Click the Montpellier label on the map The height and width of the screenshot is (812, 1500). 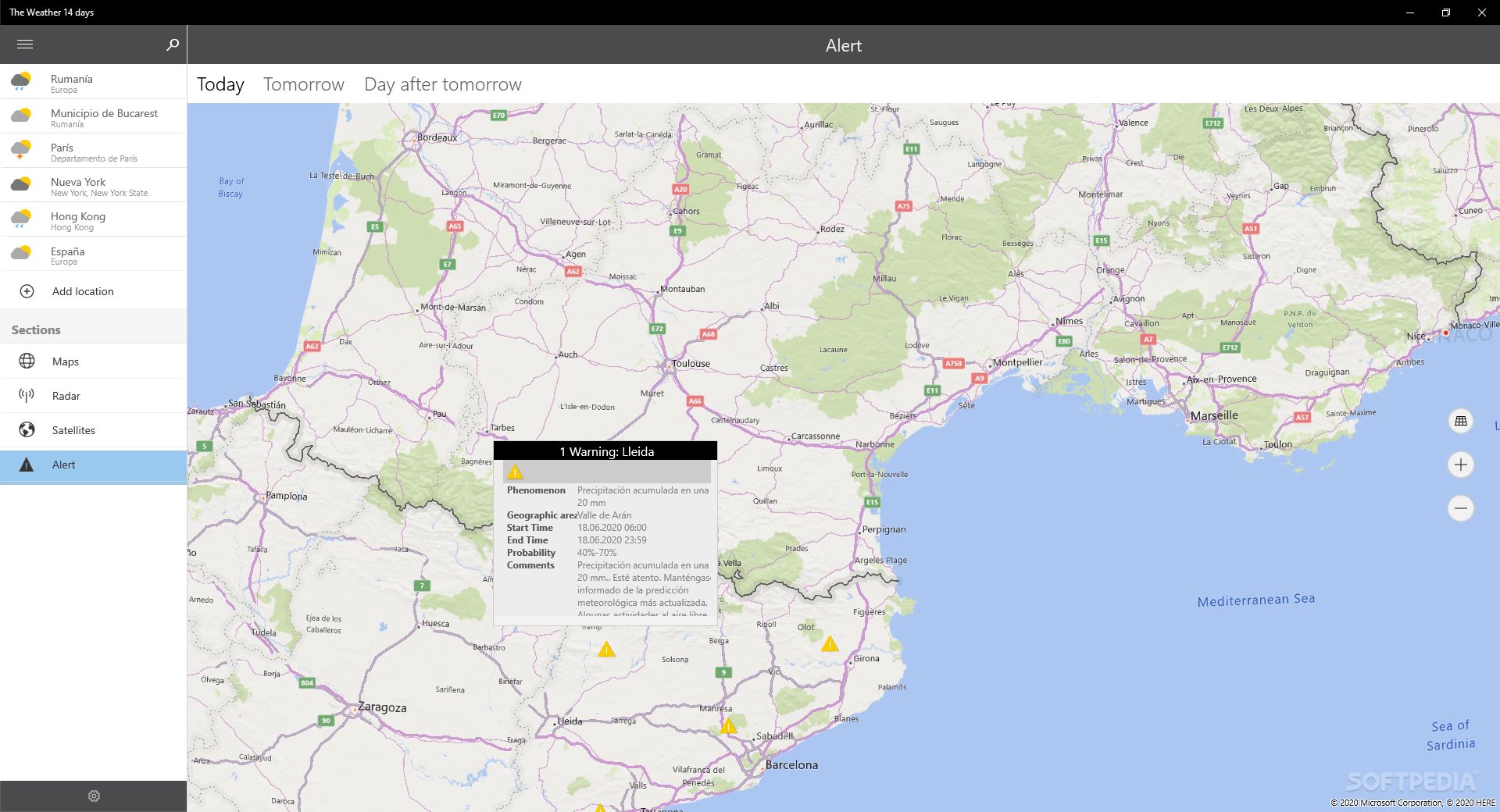click(1017, 362)
